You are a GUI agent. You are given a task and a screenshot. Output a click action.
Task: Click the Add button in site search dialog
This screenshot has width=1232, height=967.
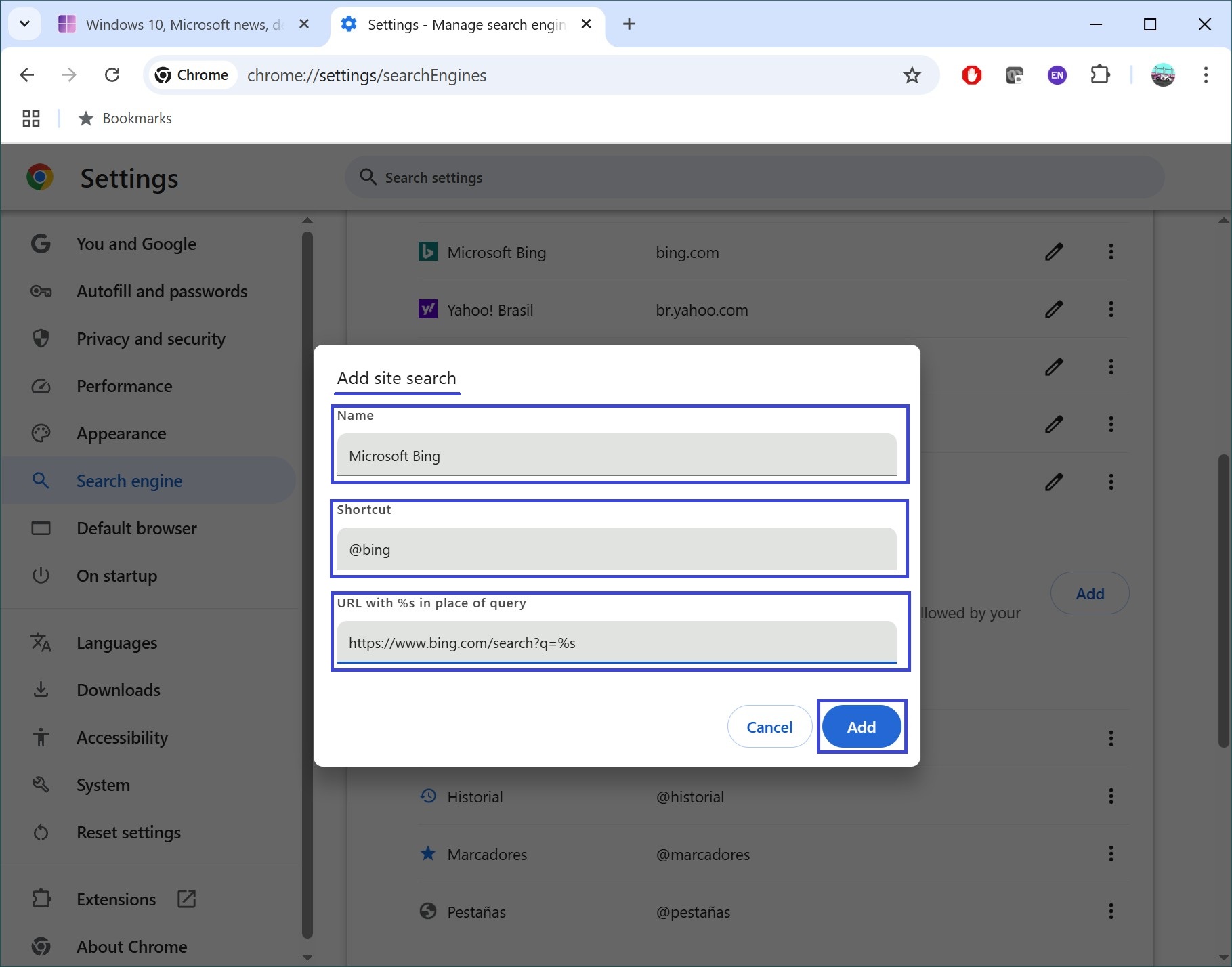[861, 727]
